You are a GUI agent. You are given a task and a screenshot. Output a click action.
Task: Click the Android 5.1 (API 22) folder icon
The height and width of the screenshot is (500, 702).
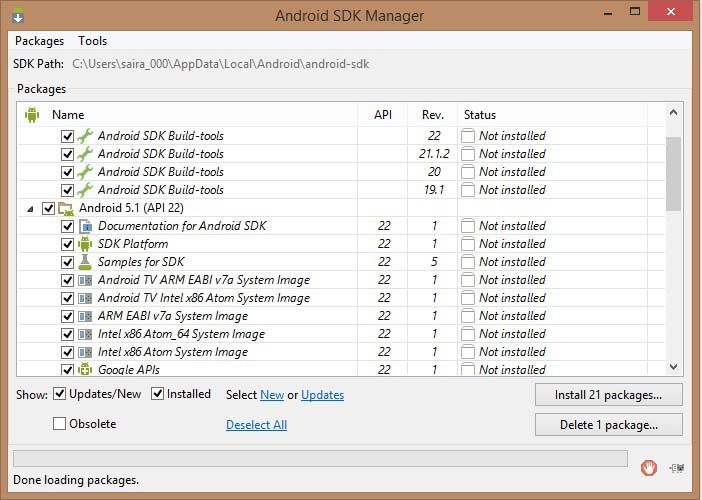point(66,208)
